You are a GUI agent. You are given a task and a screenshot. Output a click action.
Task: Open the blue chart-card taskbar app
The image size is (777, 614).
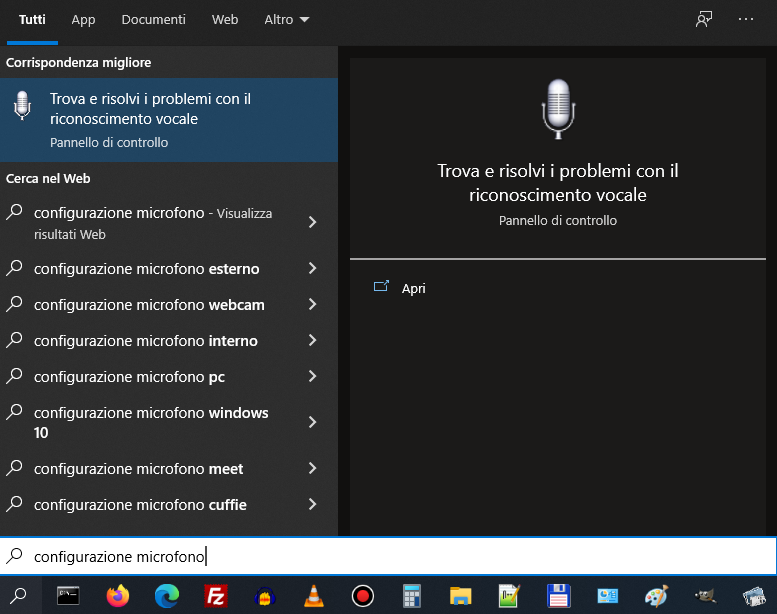[608, 596]
